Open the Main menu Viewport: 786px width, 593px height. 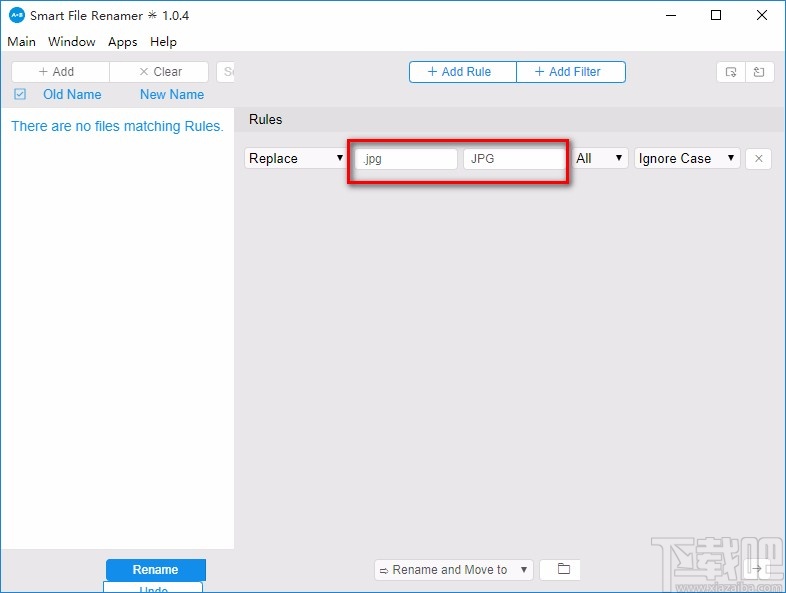coord(22,42)
